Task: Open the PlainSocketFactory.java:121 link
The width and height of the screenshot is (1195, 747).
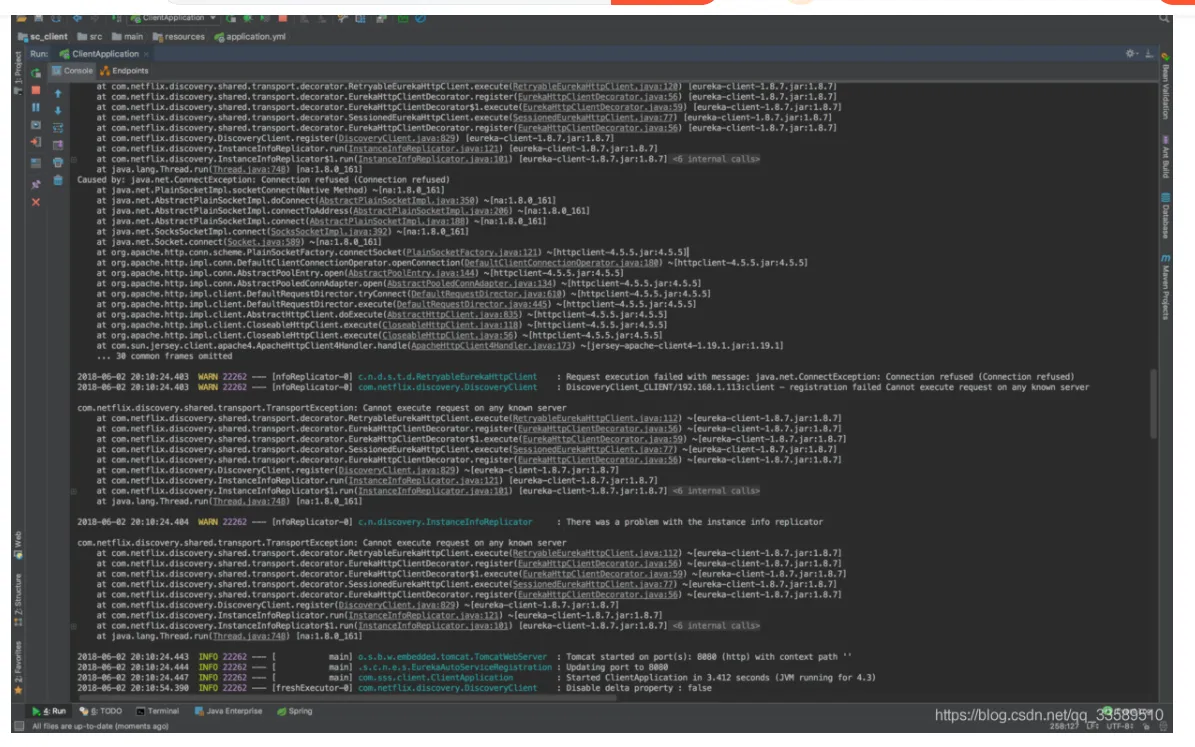Action: coord(472,252)
